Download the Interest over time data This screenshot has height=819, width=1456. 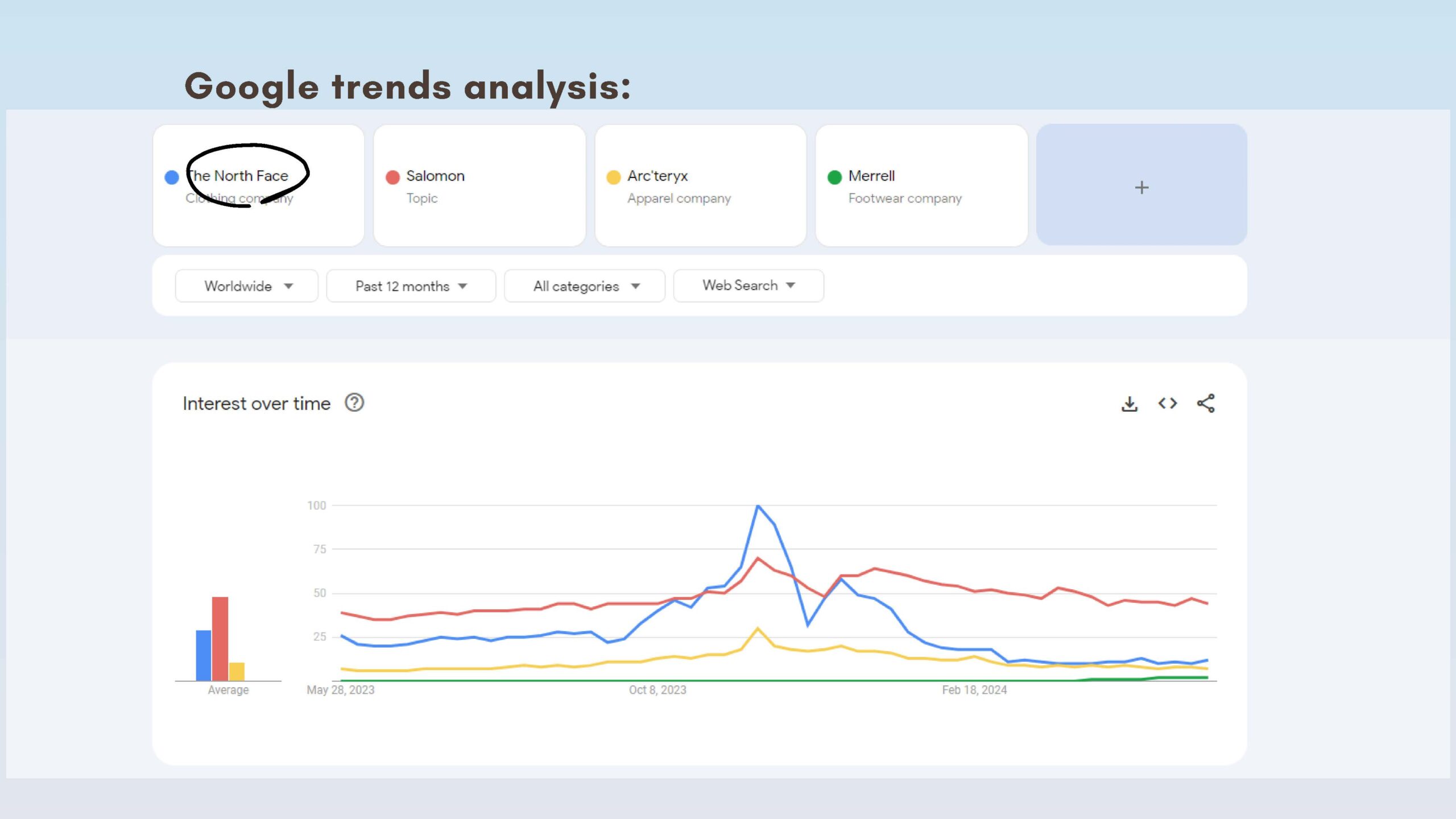coord(1130,404)
